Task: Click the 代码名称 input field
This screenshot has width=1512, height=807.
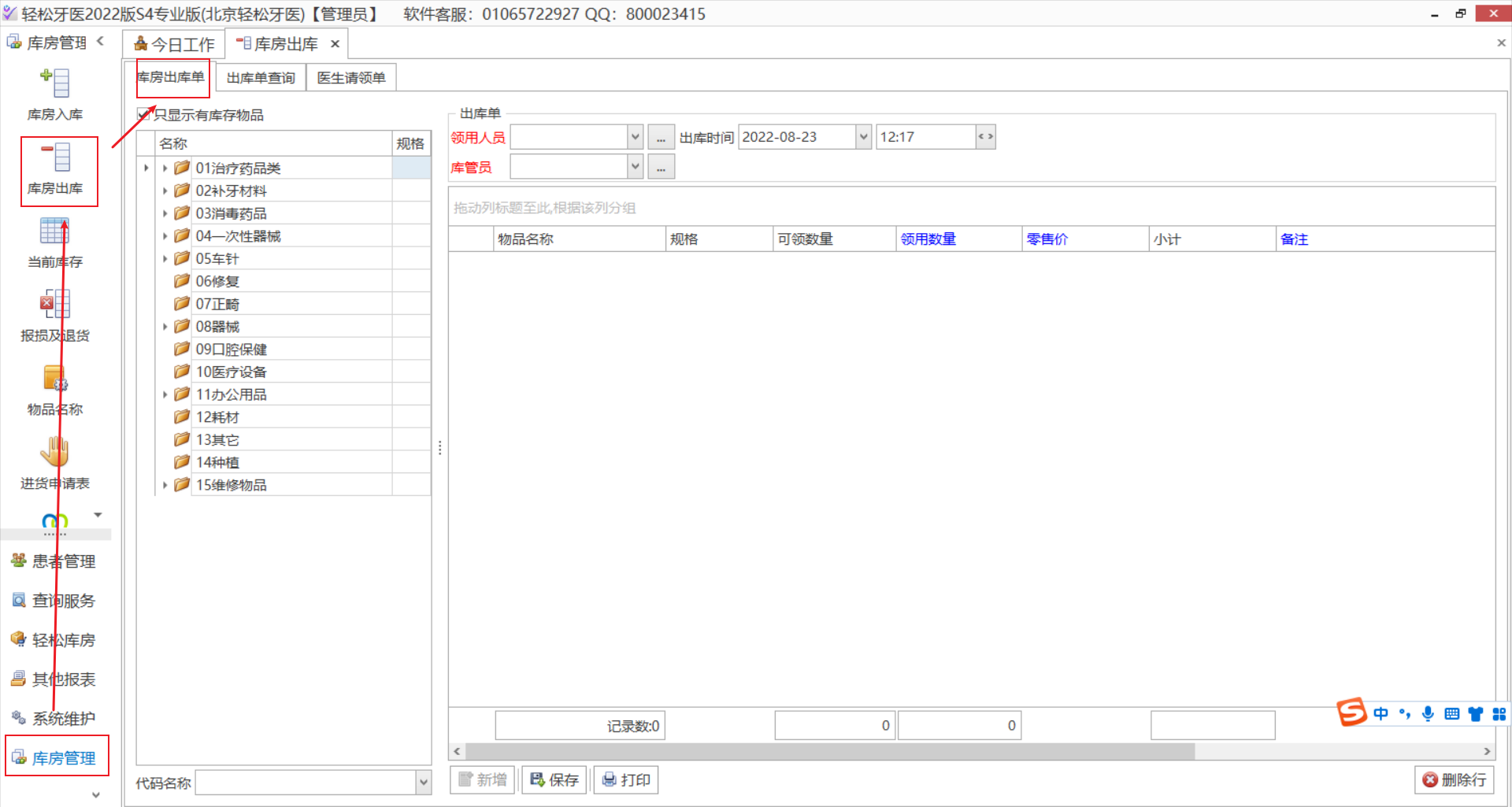Action: coord(306,783)
